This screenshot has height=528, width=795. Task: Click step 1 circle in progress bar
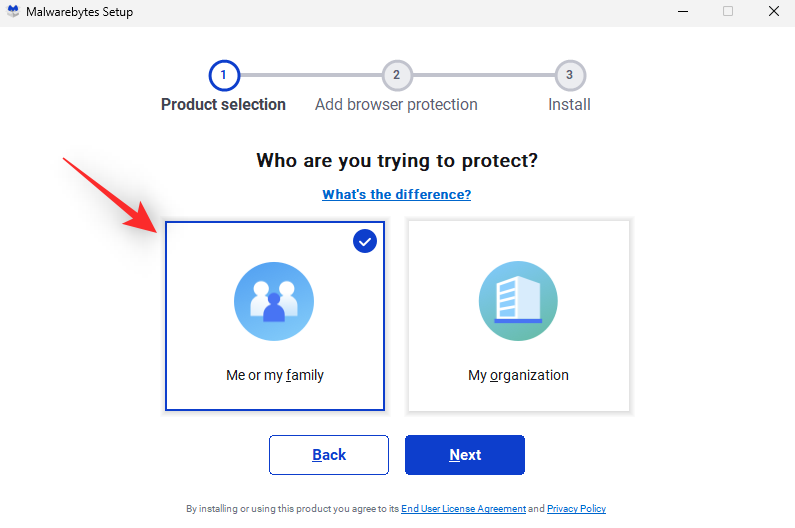224,75
